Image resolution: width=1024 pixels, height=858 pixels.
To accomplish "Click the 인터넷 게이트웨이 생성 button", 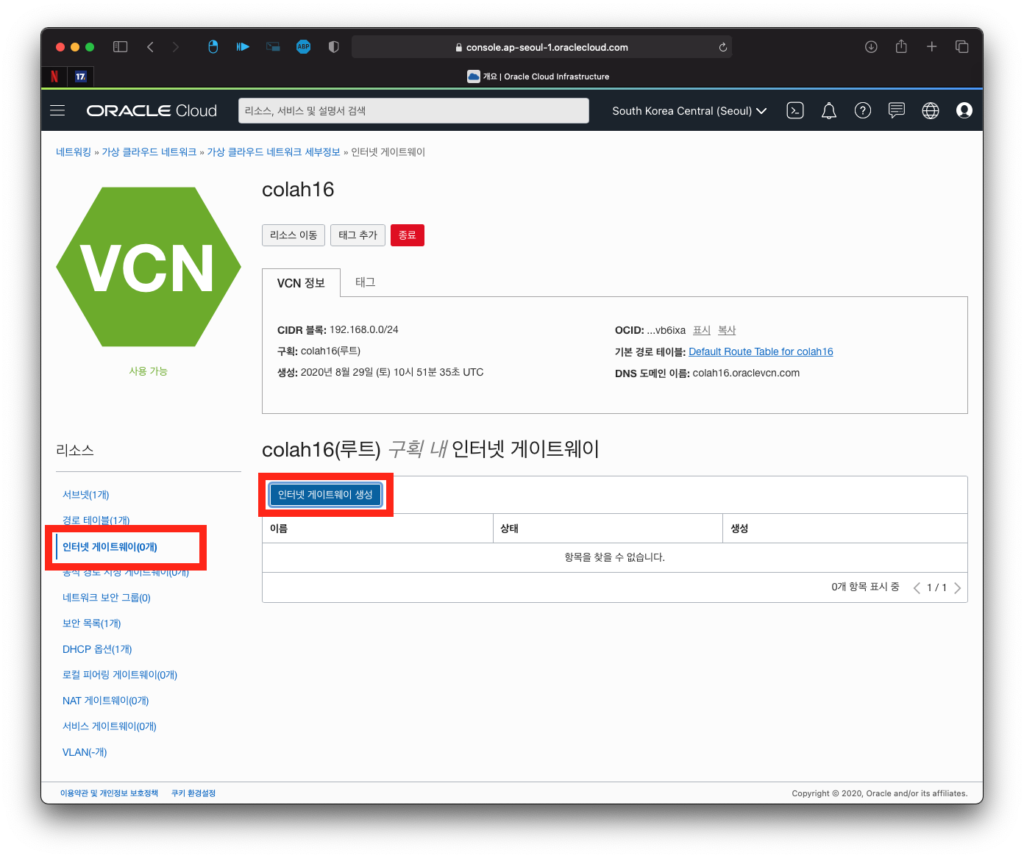I will [325, 495].
